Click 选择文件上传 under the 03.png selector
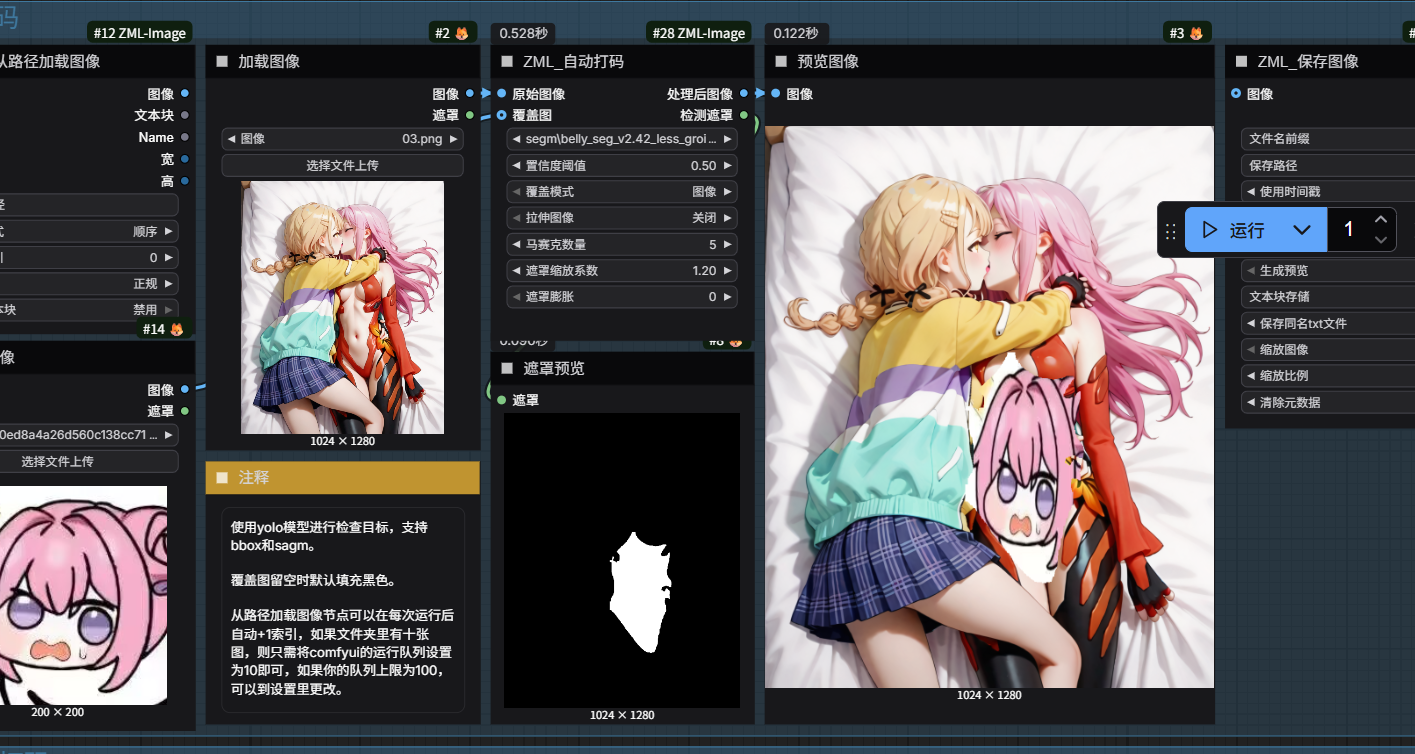 coord(342,165)
